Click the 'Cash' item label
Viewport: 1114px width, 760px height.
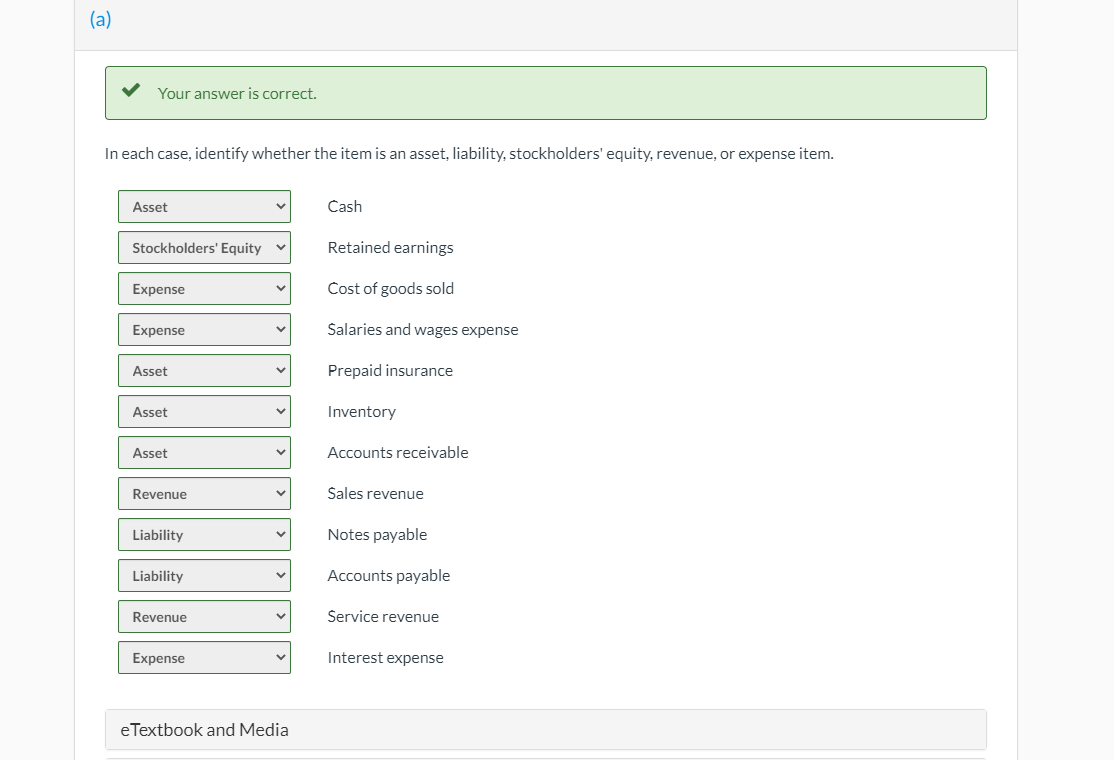345,207
